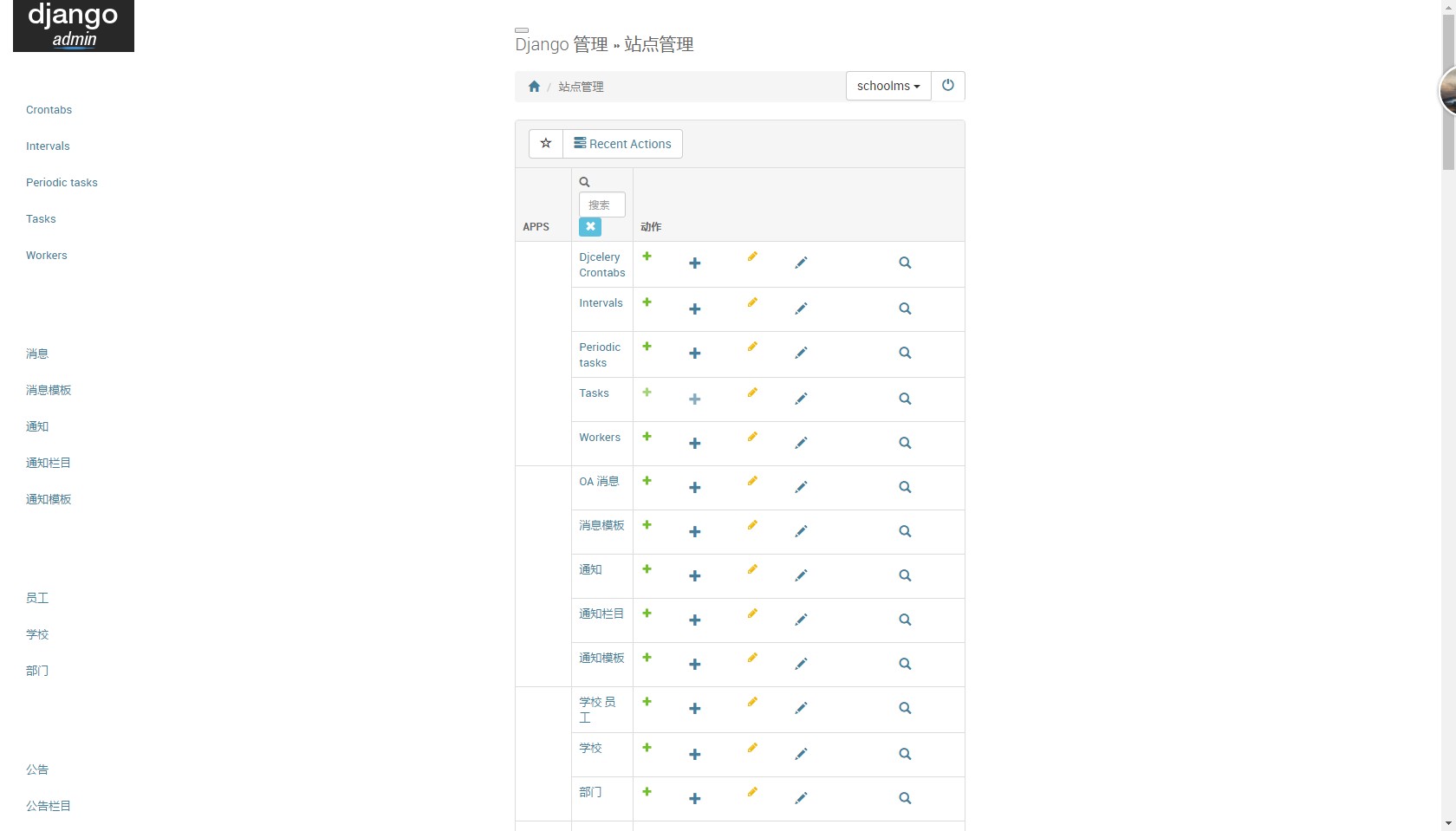
Task: Open Workers link in the table
Action: click(600, 438)
